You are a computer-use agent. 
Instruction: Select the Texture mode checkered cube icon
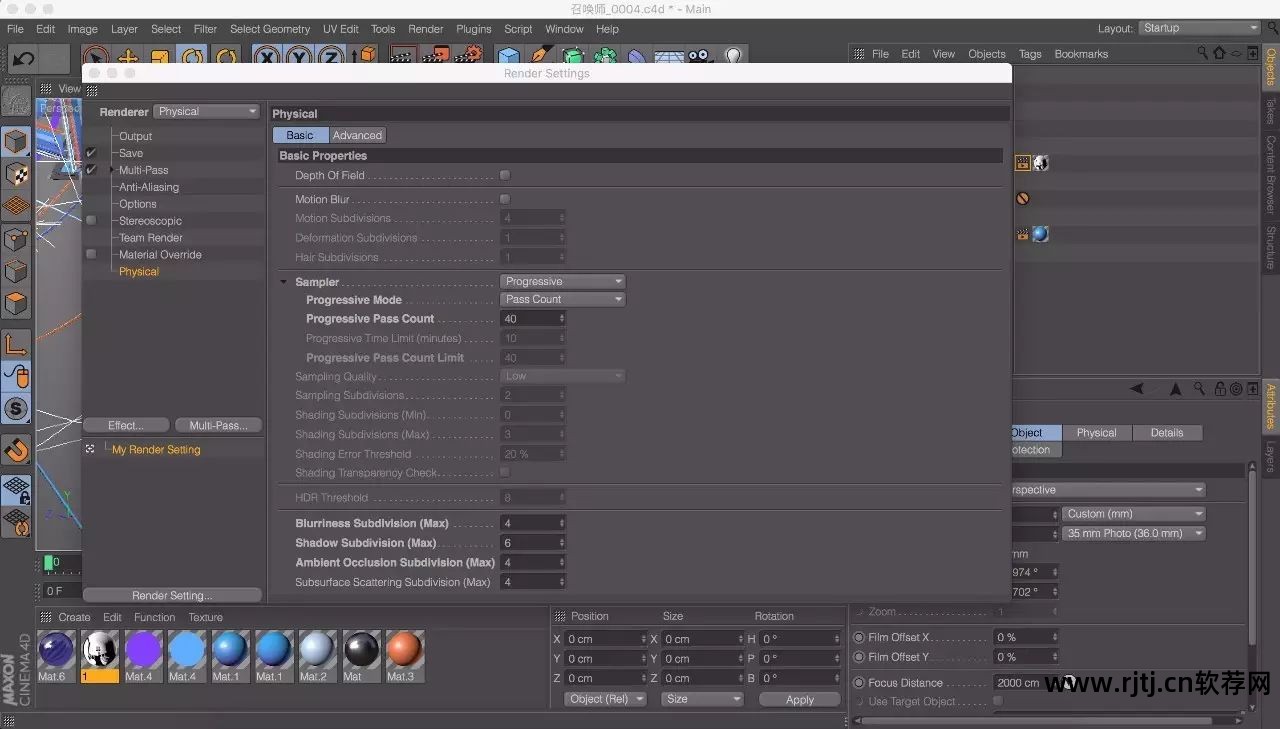coord(17,173)
